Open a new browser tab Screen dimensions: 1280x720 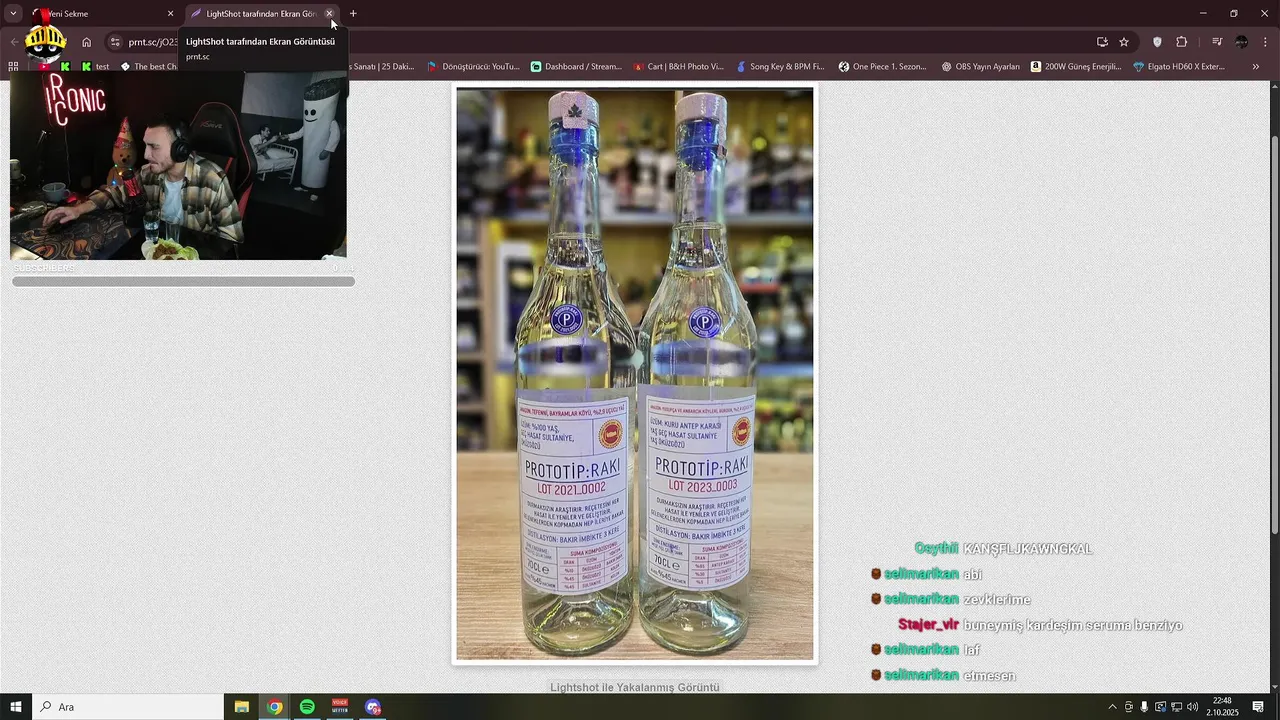(353, 14)
